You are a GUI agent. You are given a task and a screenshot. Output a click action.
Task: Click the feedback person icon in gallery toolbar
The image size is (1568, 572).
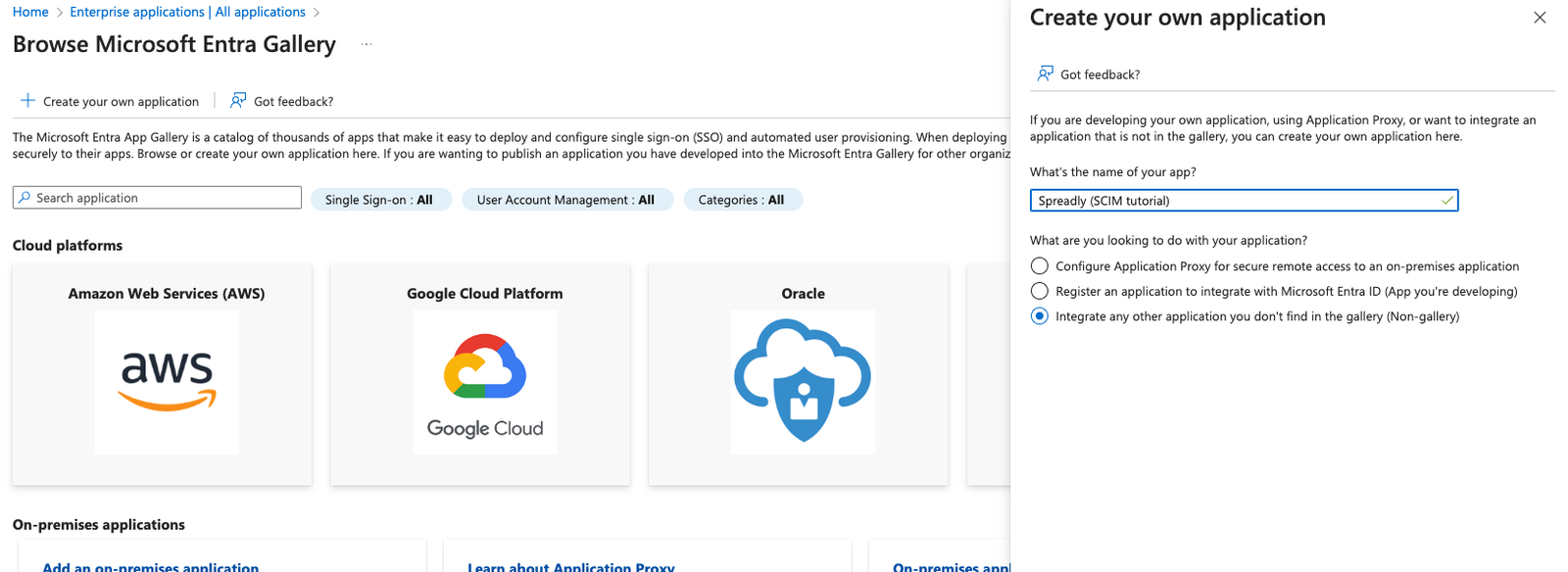(x=238, y=101)
